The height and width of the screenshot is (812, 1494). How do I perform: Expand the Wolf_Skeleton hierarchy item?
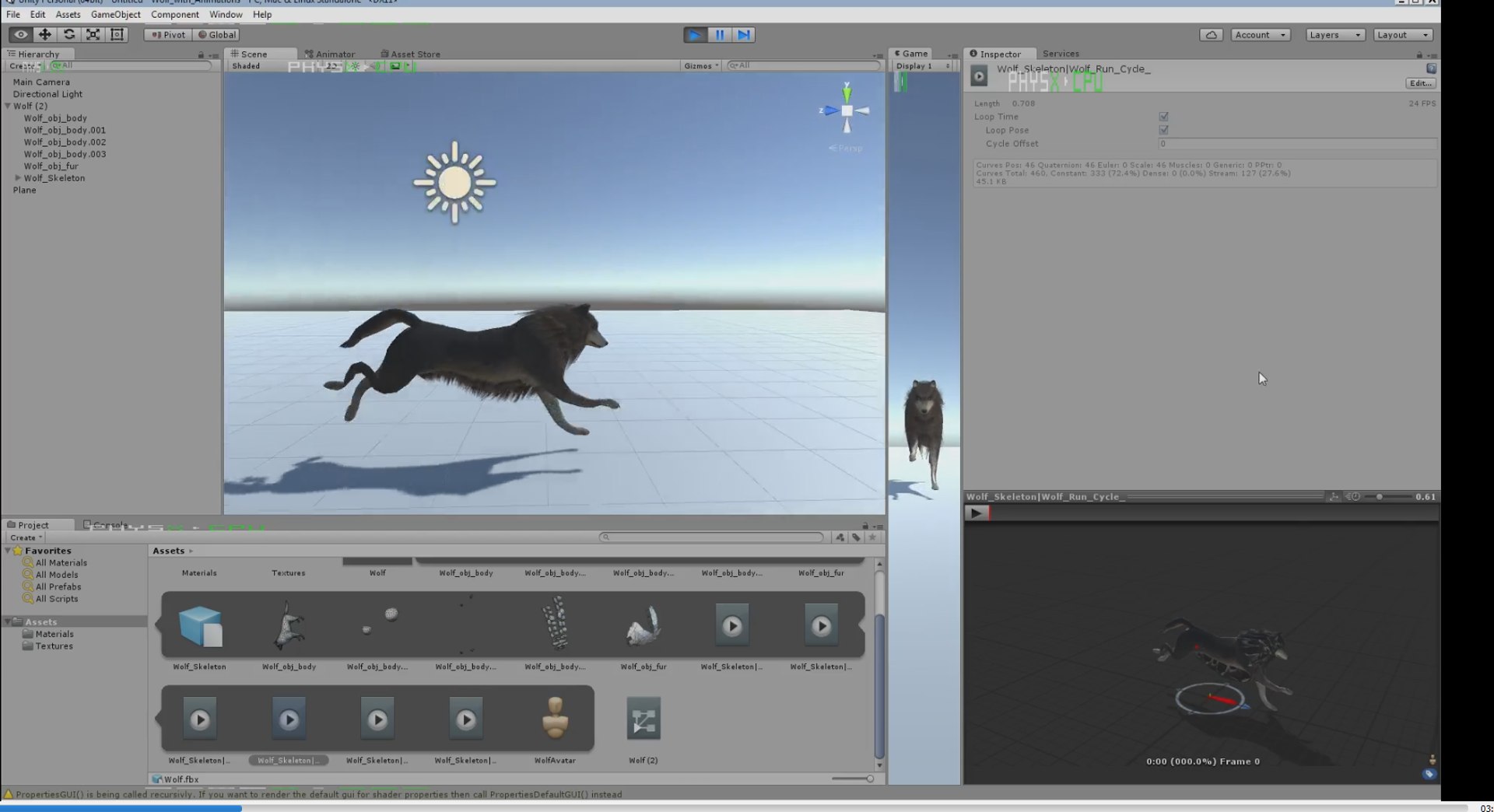coord(18,178)
